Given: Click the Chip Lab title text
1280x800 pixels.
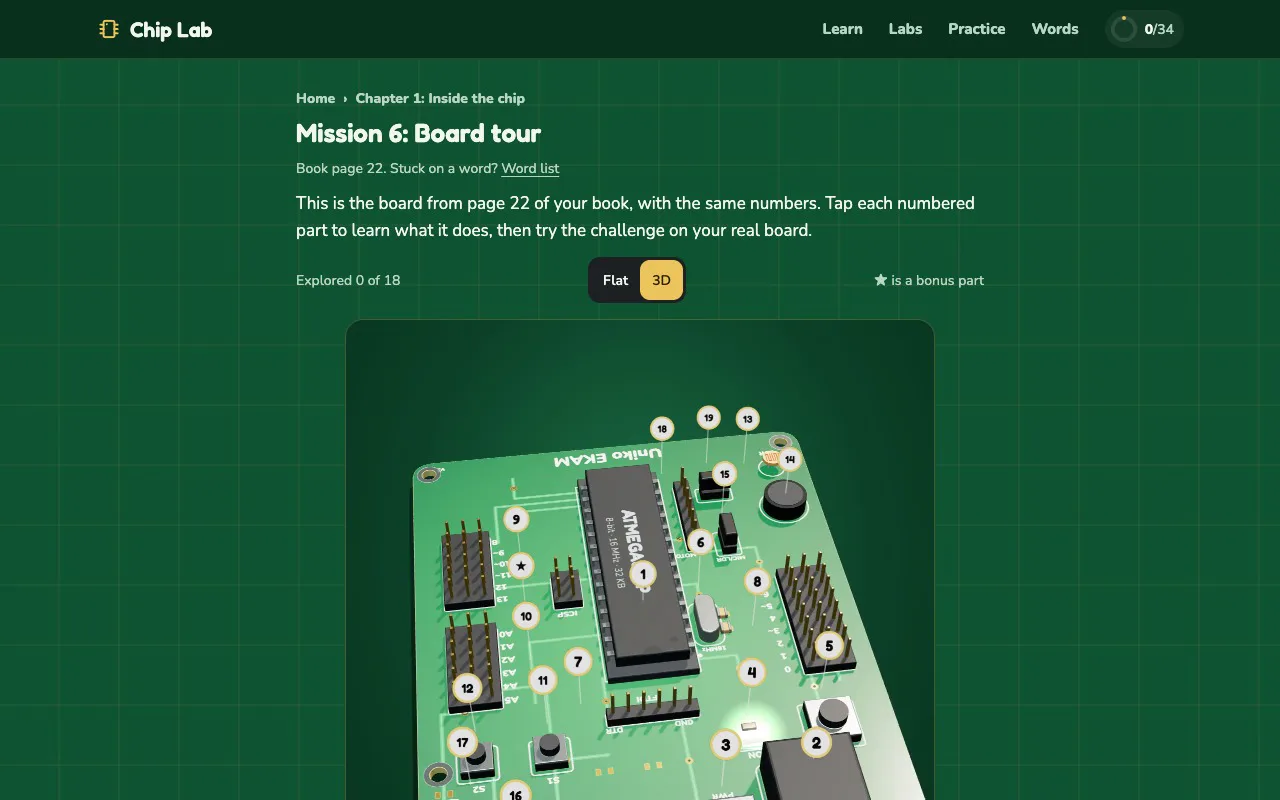Looking at the screenshot, I should click(x=171, y=30).
